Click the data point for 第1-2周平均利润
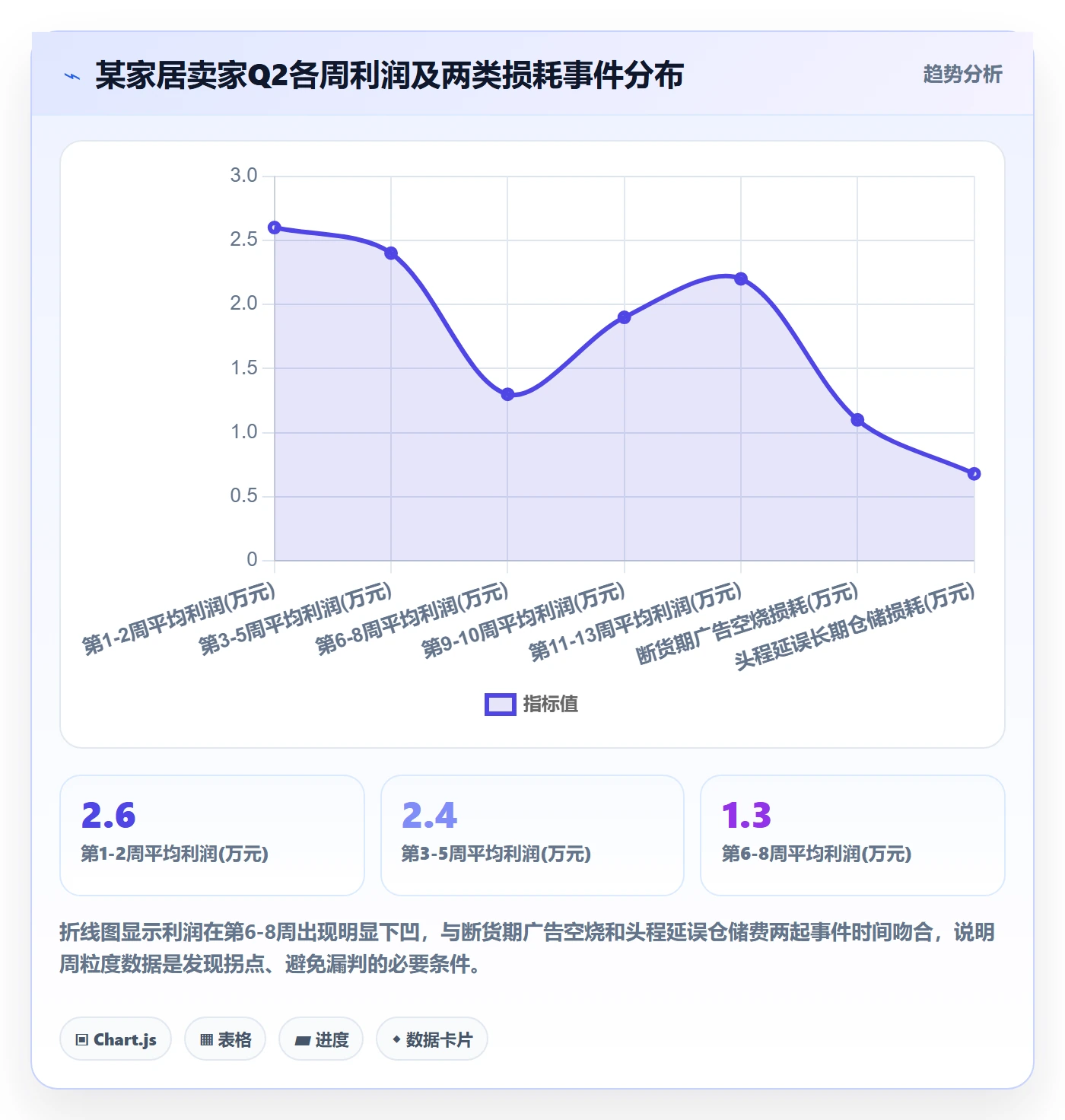 pos(275,228)
